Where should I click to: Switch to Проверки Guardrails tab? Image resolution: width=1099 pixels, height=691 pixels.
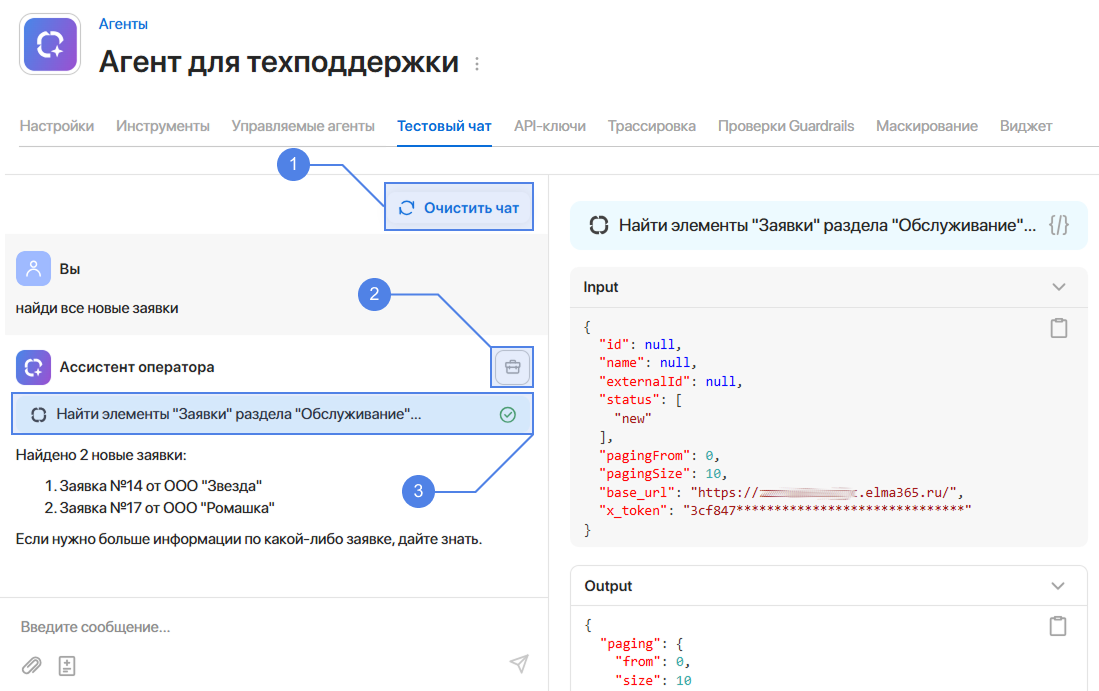(x=786, y=126)
